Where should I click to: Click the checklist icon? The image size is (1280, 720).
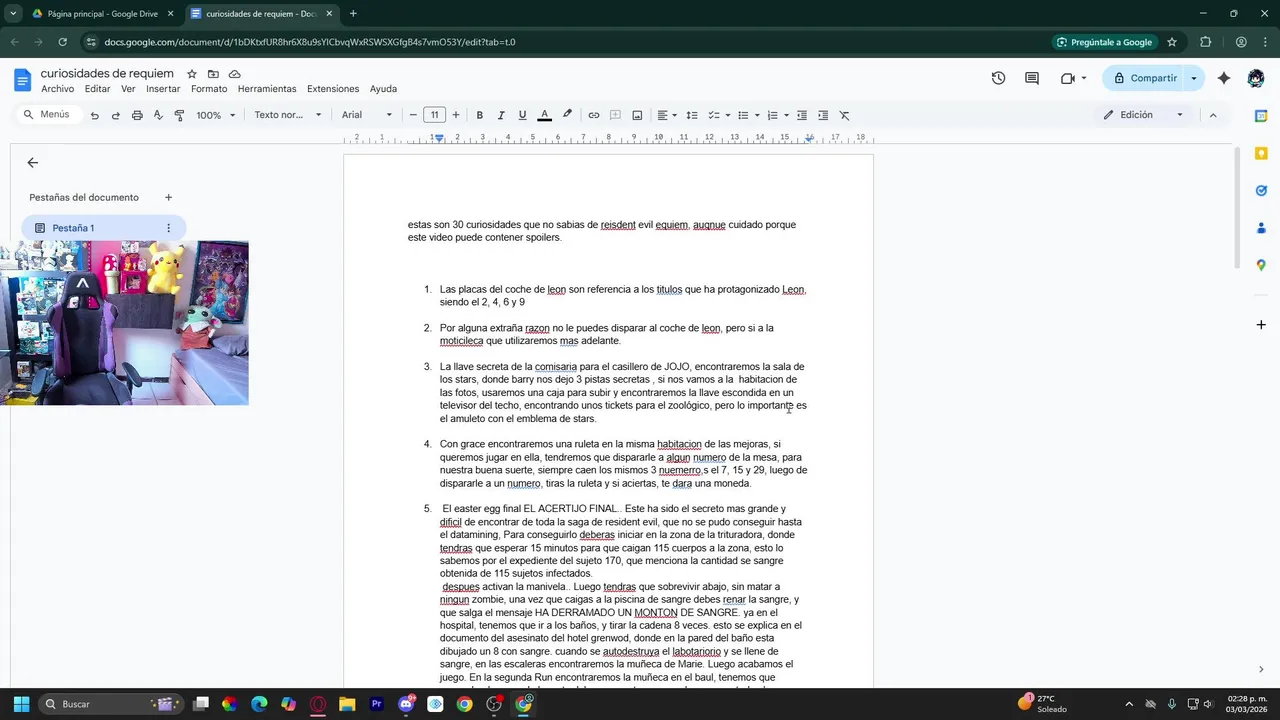(x=713, y=115)
